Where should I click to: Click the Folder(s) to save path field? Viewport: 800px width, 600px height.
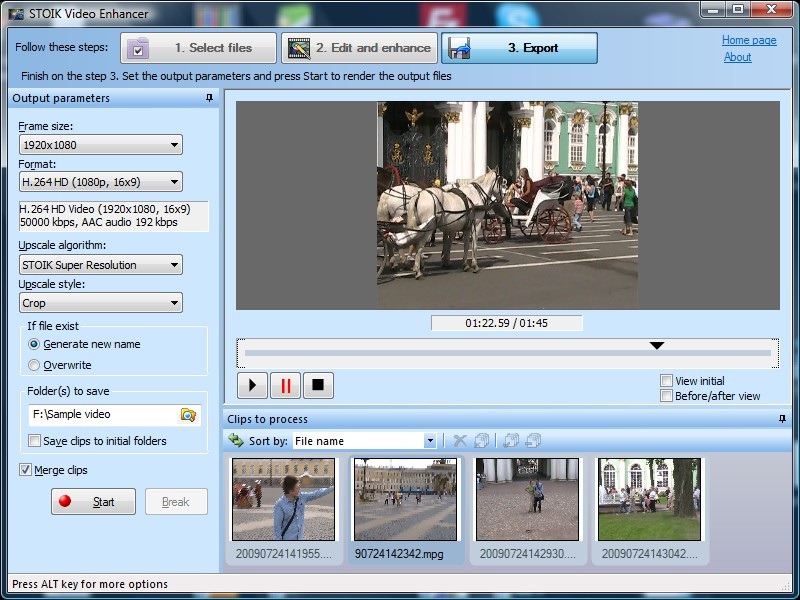click(102, 414)
